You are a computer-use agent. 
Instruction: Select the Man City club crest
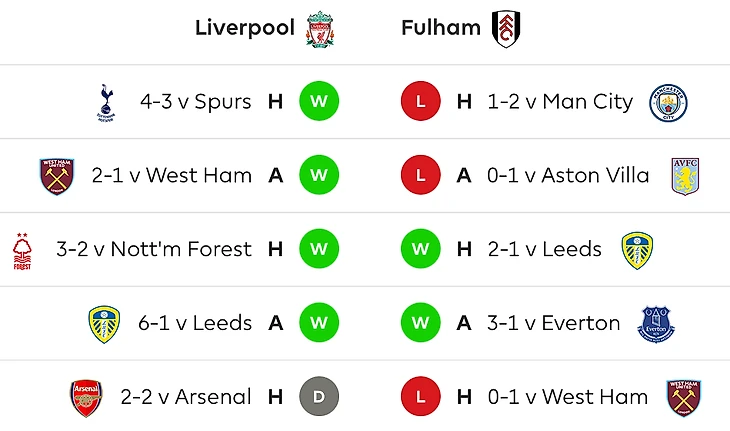(x=668, y=102)
